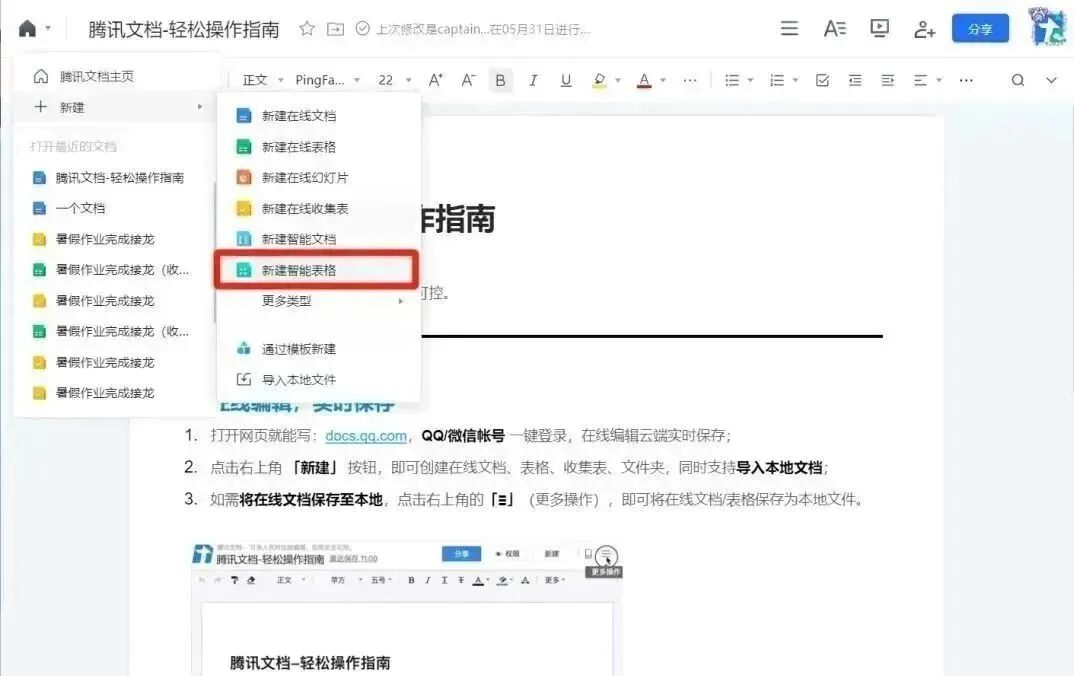1074x676 pixels.
Task: Open the docs.qq.com link
Action: 366,436
